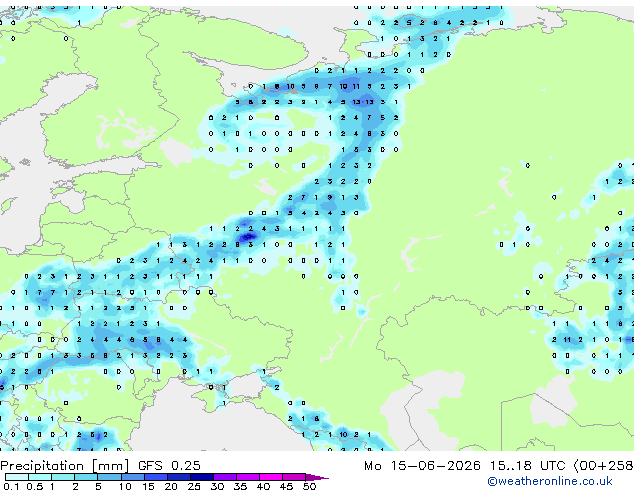Viewport: 634px width, 490px height.
Task: Click the '25' legend scale label
Action: point(194,486)
